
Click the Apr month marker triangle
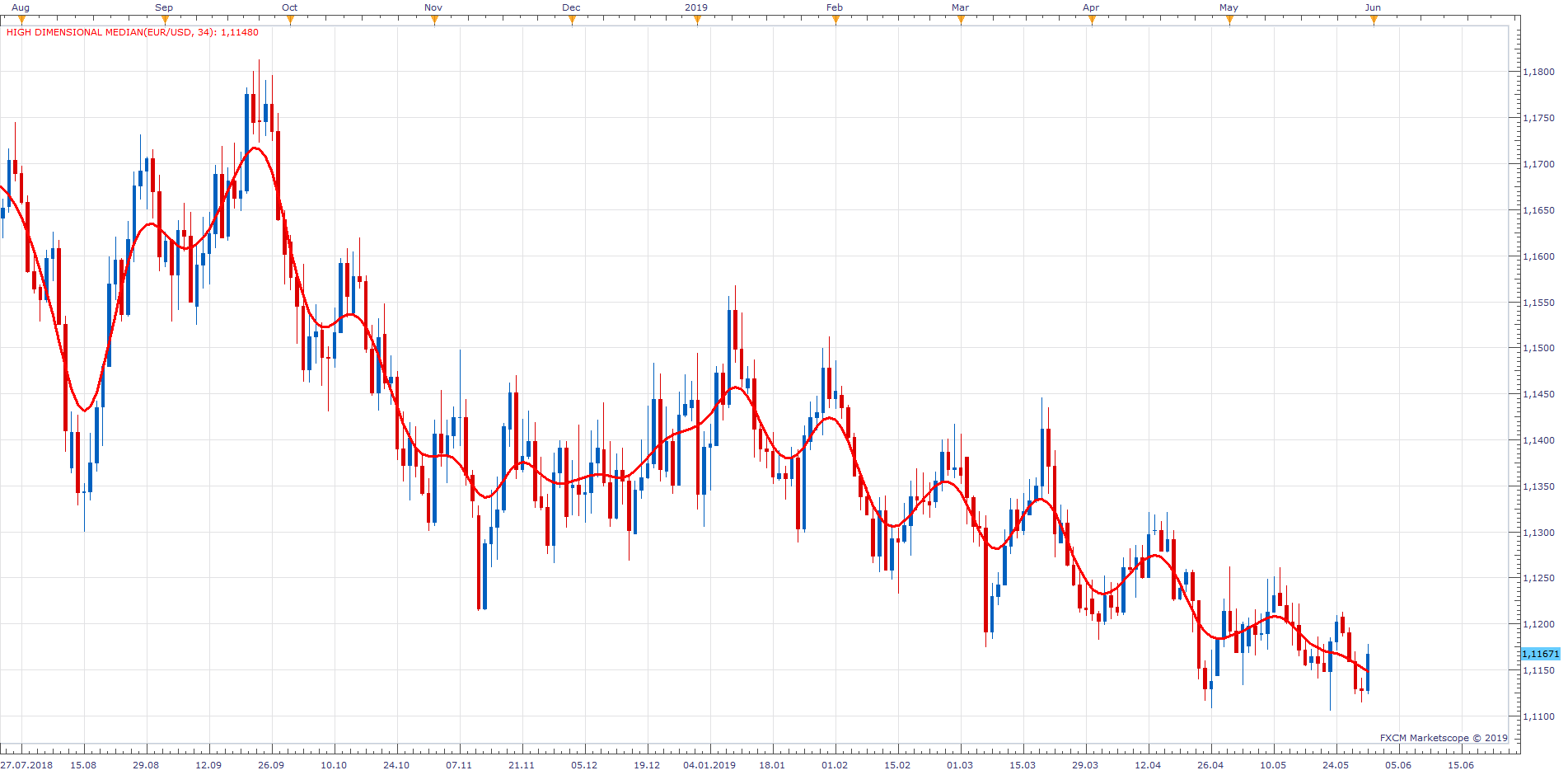tap(1092, 21)
